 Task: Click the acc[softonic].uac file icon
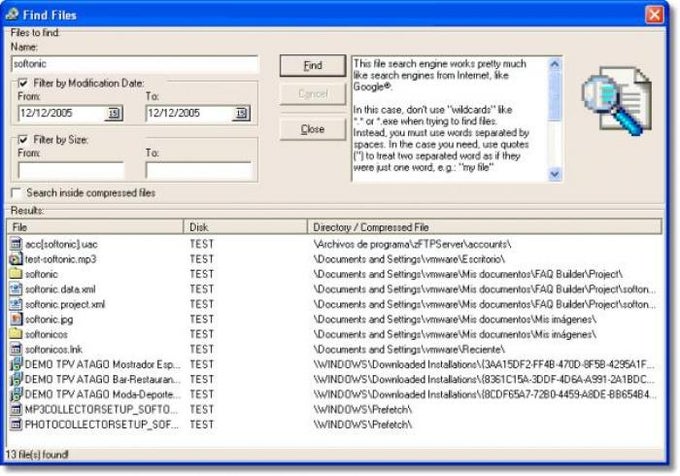click(x=16, y=244)
